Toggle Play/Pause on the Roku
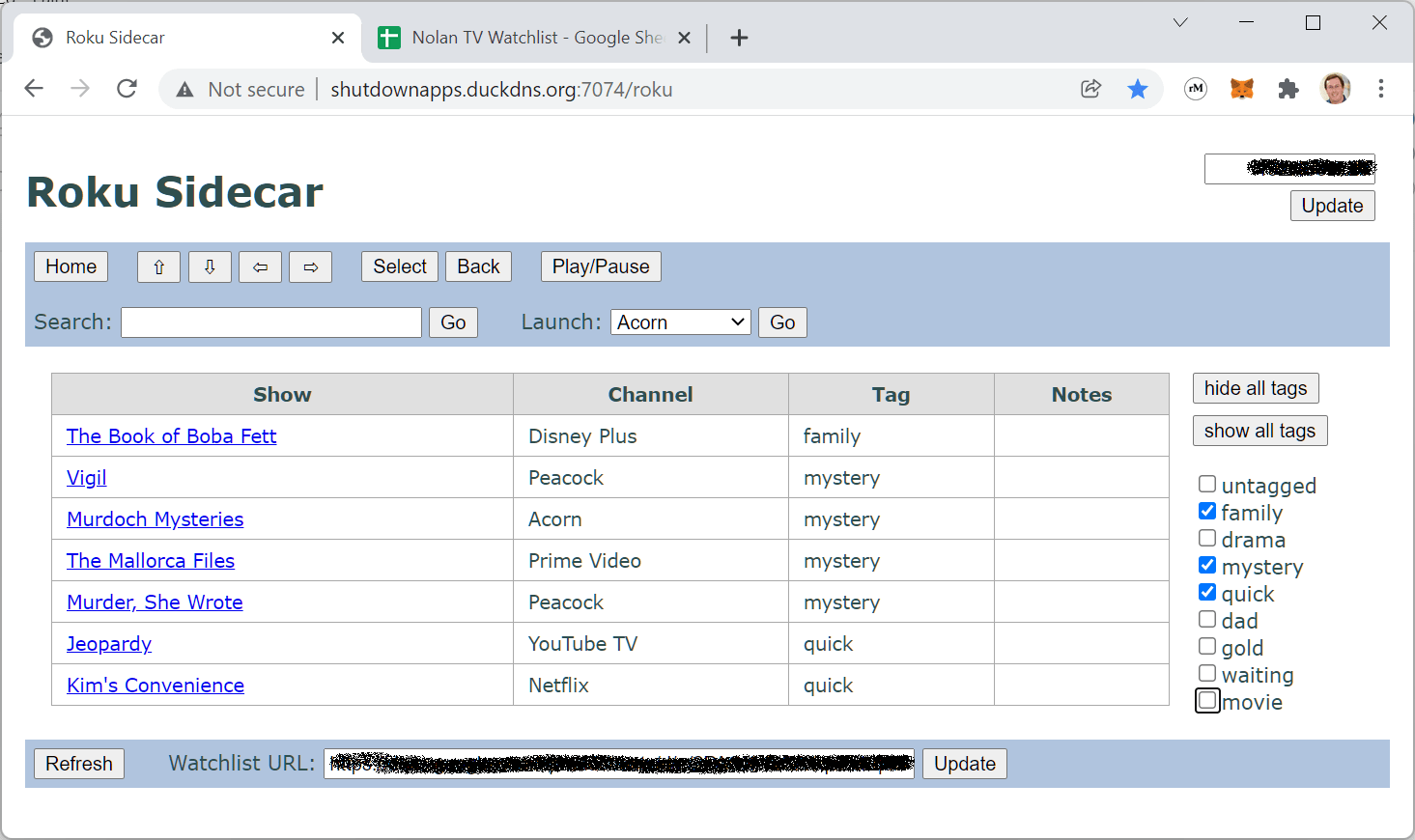 [601, 266]
